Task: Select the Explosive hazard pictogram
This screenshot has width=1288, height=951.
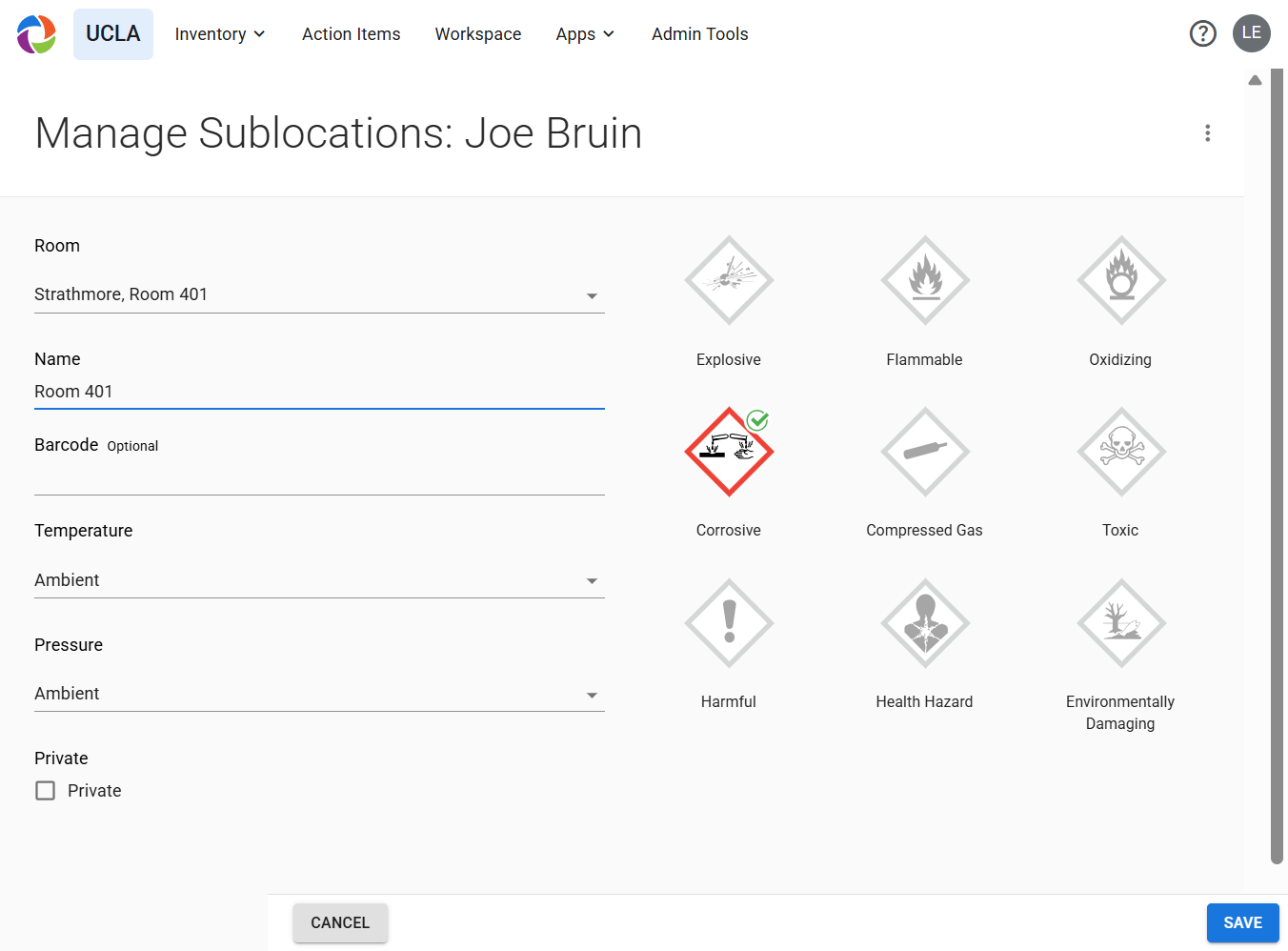Action: coord(729,280)
